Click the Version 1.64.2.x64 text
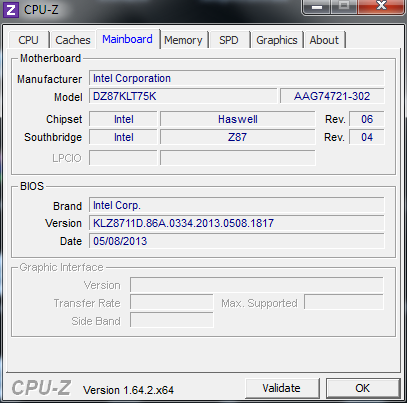The height and width of the screenshot is (403, 407). coord(128,390)
